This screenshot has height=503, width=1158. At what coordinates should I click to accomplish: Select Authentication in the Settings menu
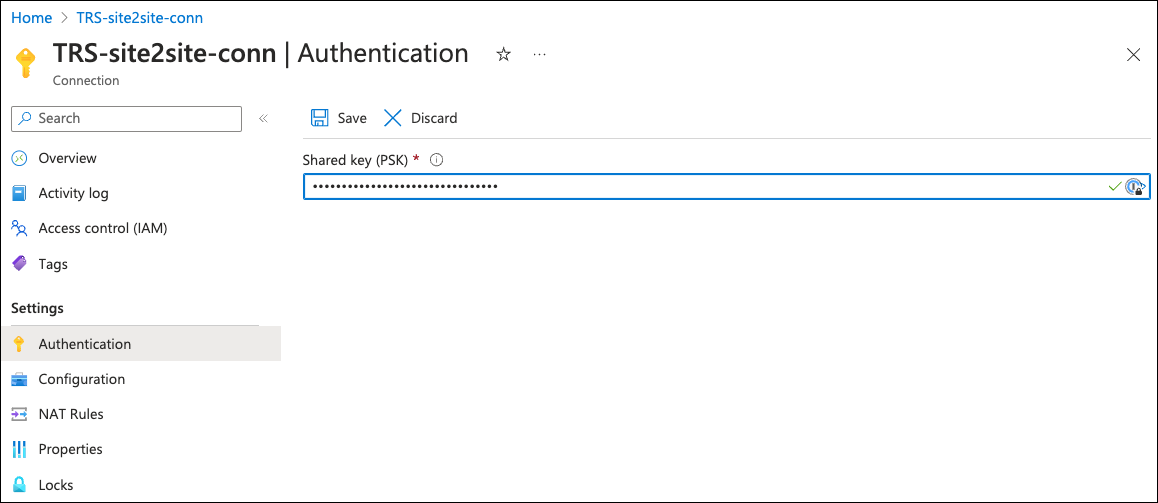pyautogui.click(x=84, y=344)
